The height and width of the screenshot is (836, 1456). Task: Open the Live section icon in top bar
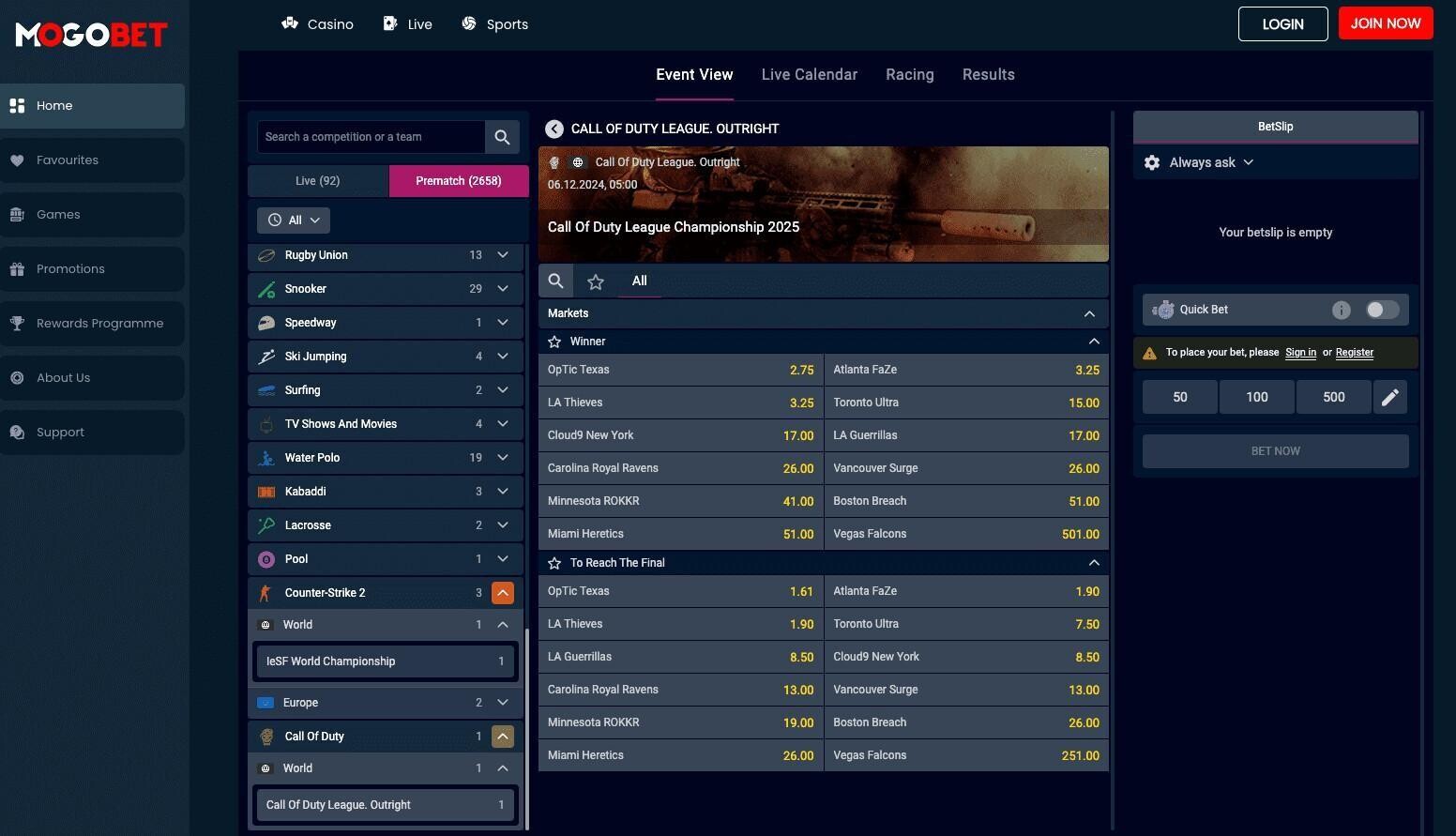390,23
